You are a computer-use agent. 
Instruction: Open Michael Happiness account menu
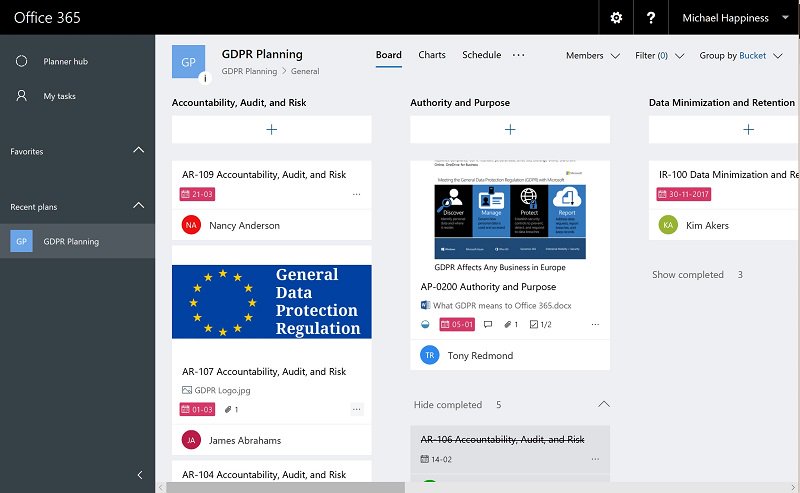pos(734,18)
